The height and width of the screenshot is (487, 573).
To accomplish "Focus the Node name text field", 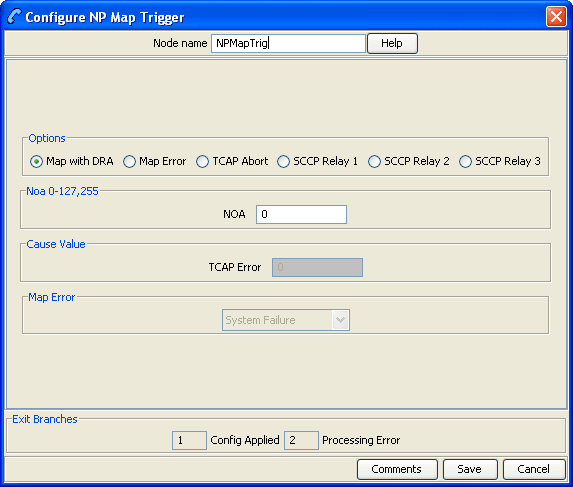I will coord(288,43).
